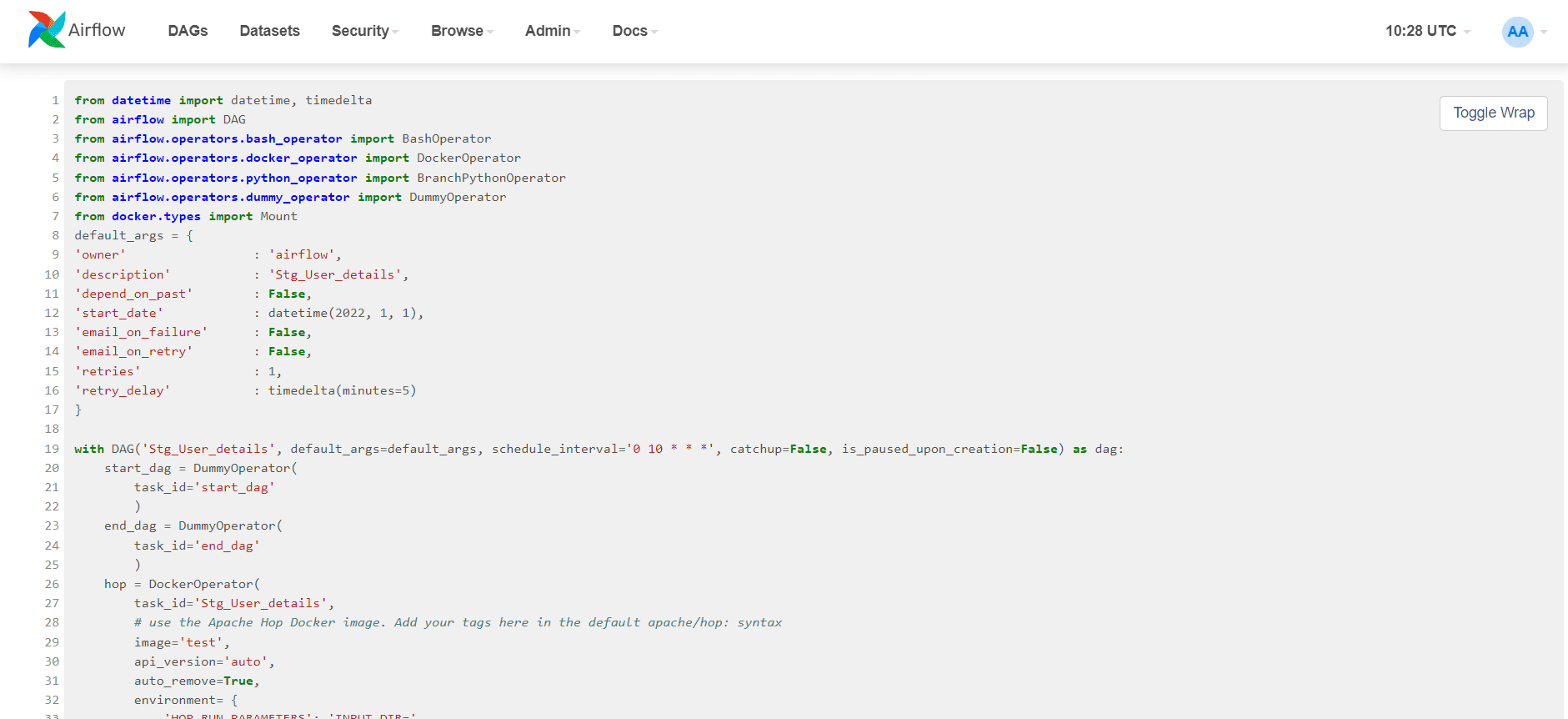This screenshot has width=1568, height=719.
Task: Click the BranchPythonOperator import name
Action: pos(491,178)
